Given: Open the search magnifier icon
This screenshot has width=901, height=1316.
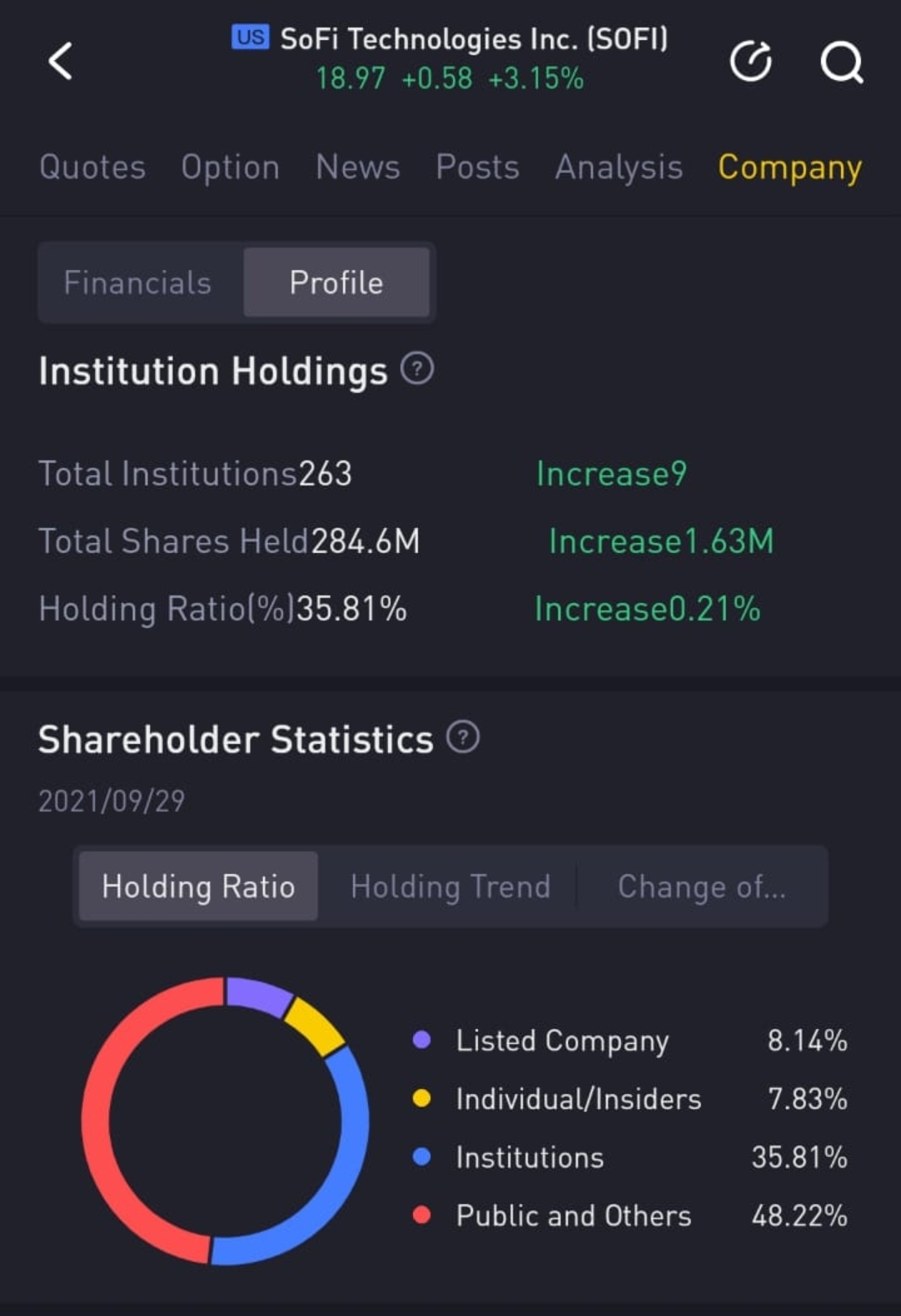Looking at the screenshot, I should [841, 62].
